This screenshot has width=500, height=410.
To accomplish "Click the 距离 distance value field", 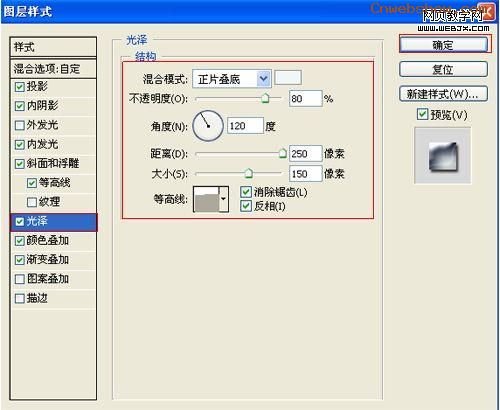I will pos(305,153).
